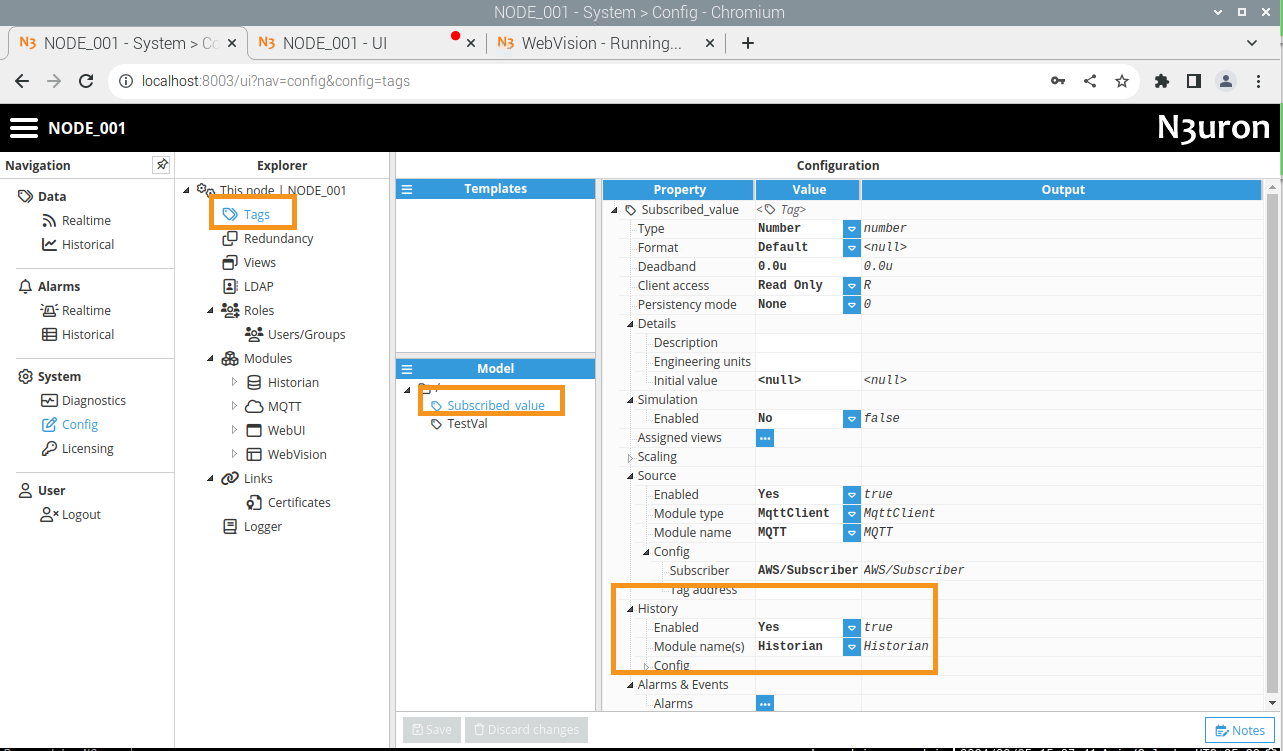
Task: Select Views in the Explorer tree
Action: [x=249, y=263]
